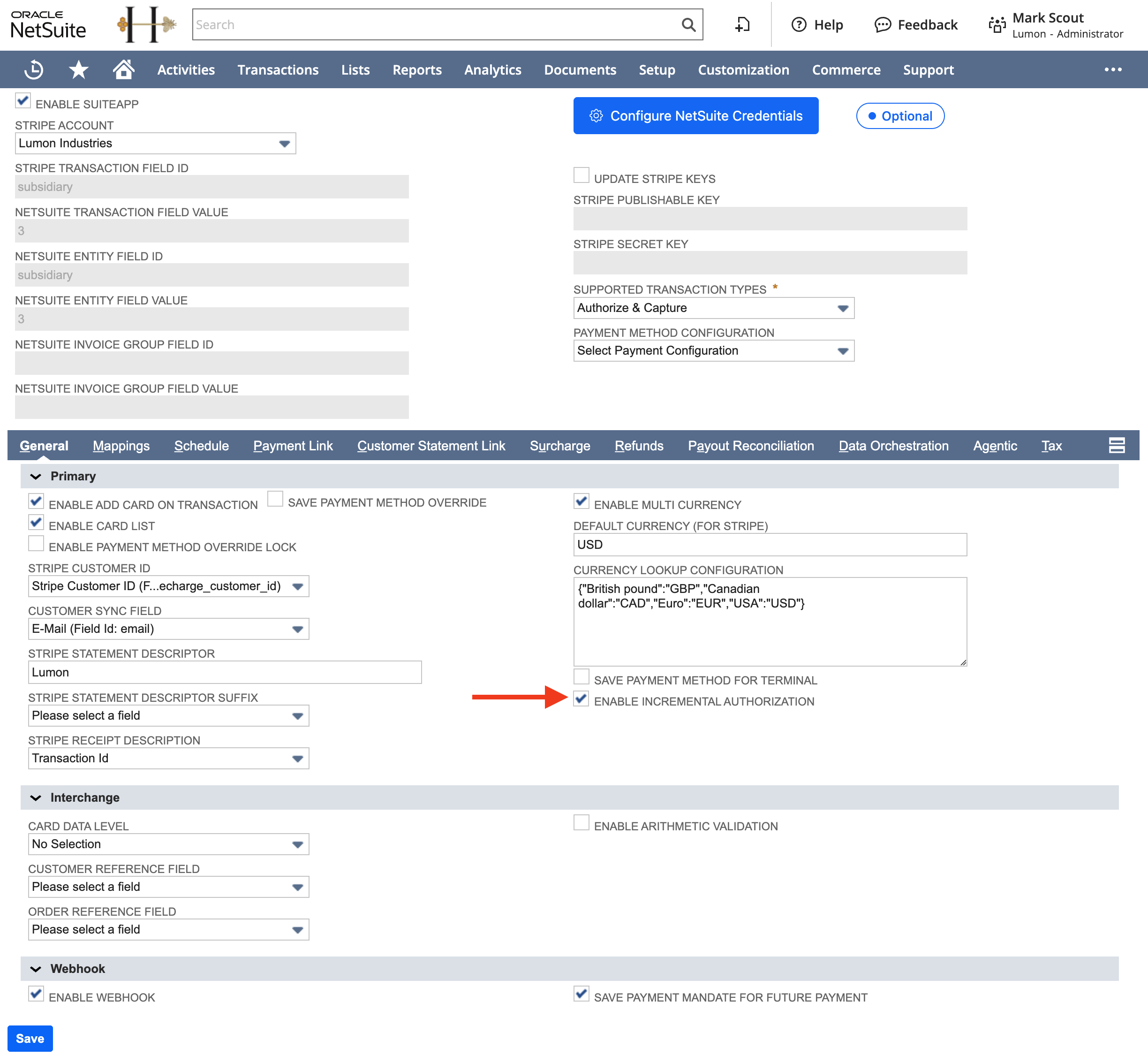
Task: Open the Stripe Account dropdown
Action: click(x=155, y=143)
